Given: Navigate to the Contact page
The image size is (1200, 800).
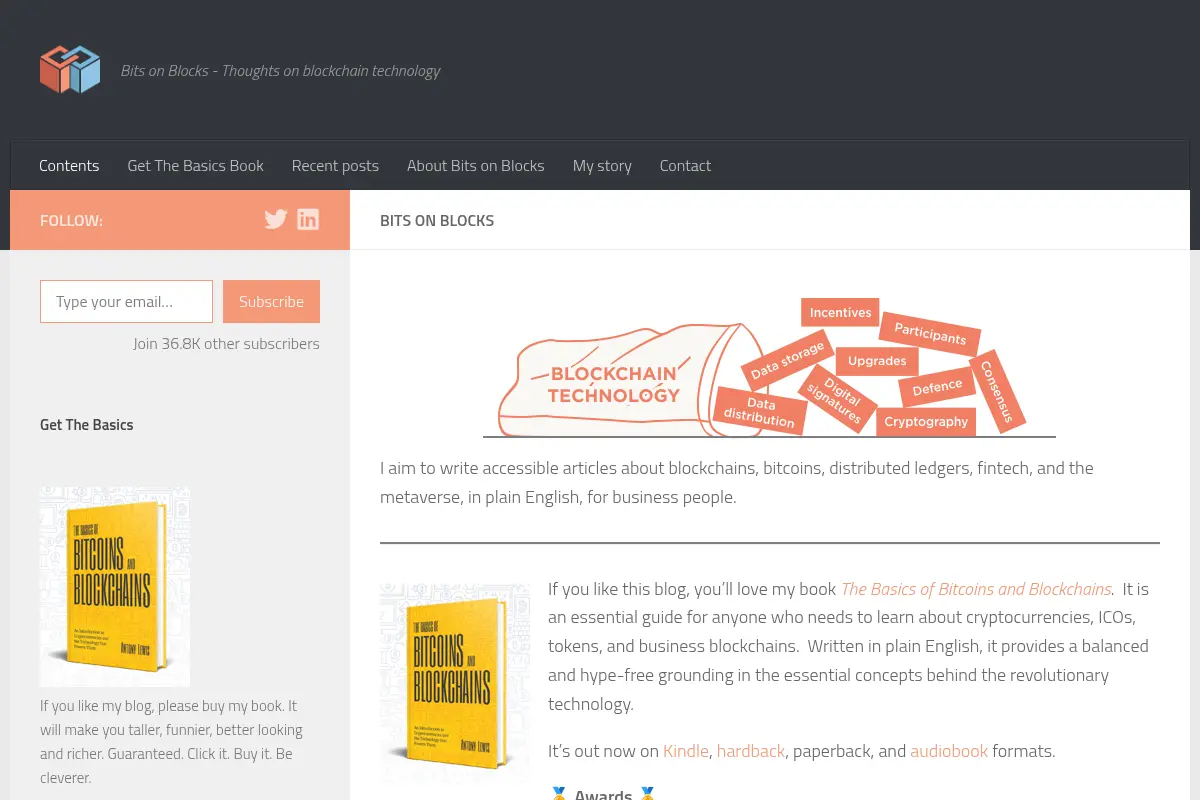Looking at the screenshot, I should point(685,166).
